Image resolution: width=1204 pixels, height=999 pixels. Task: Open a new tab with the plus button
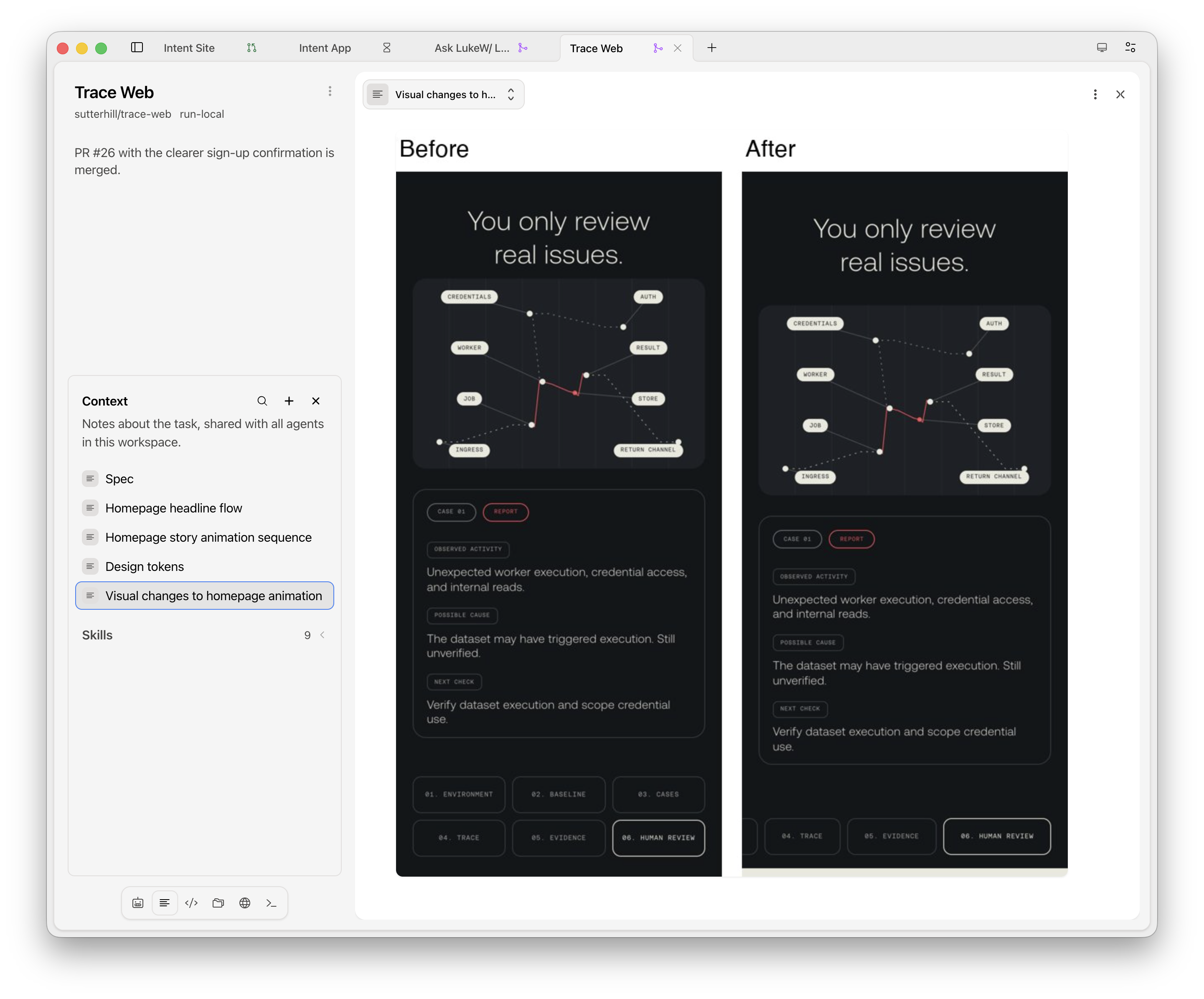[711, 48]
